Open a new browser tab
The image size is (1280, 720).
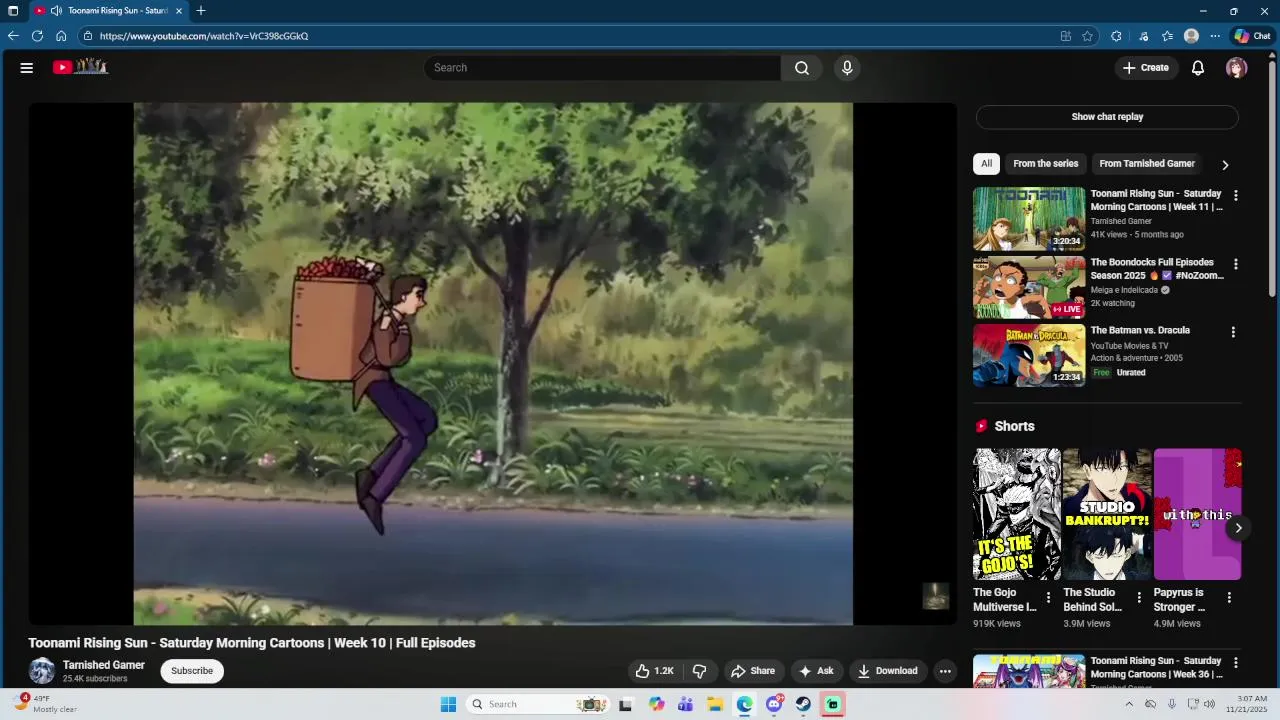[201, 11]
